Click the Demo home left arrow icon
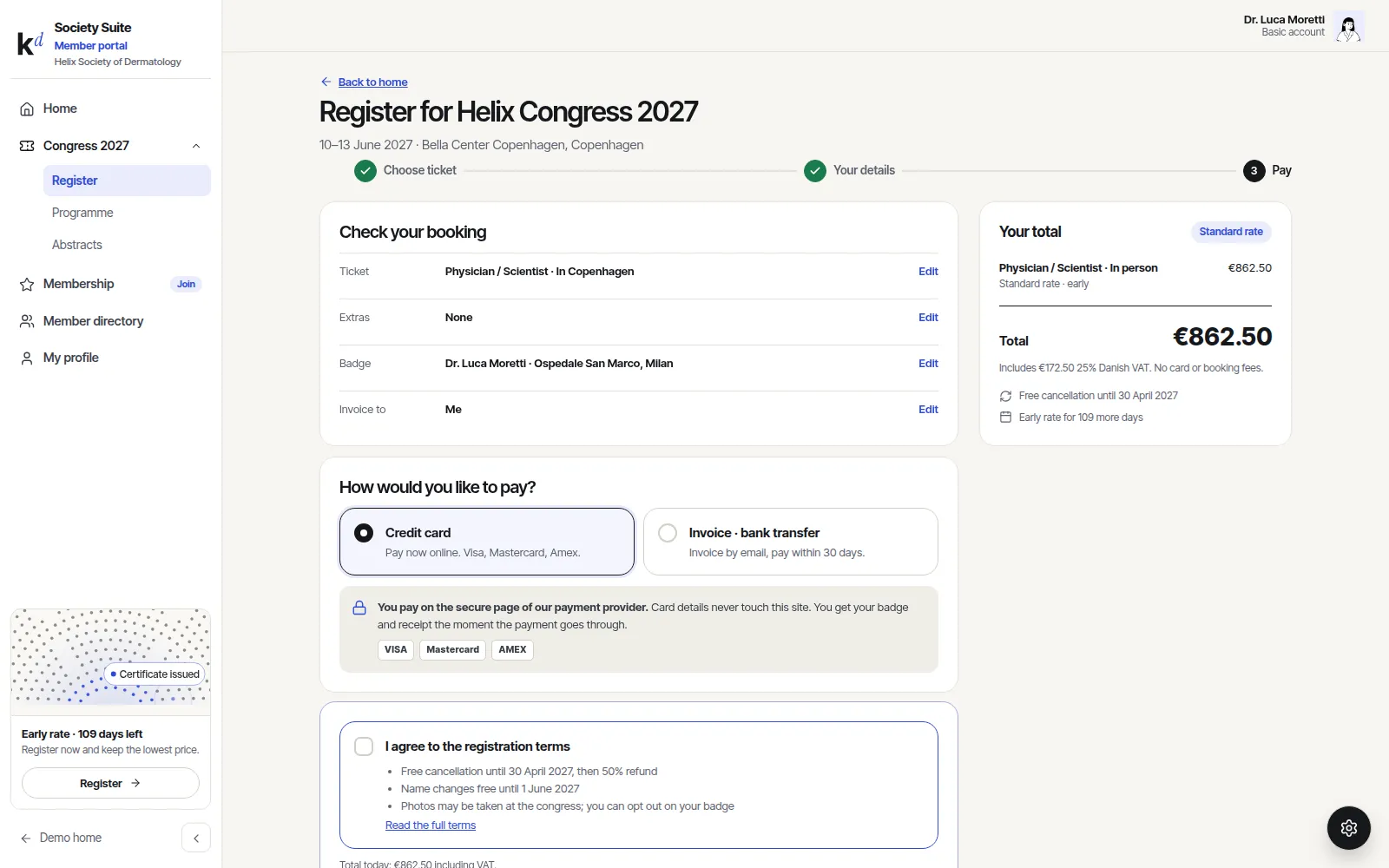The image size is (1389, 868). tap(26, 838)
